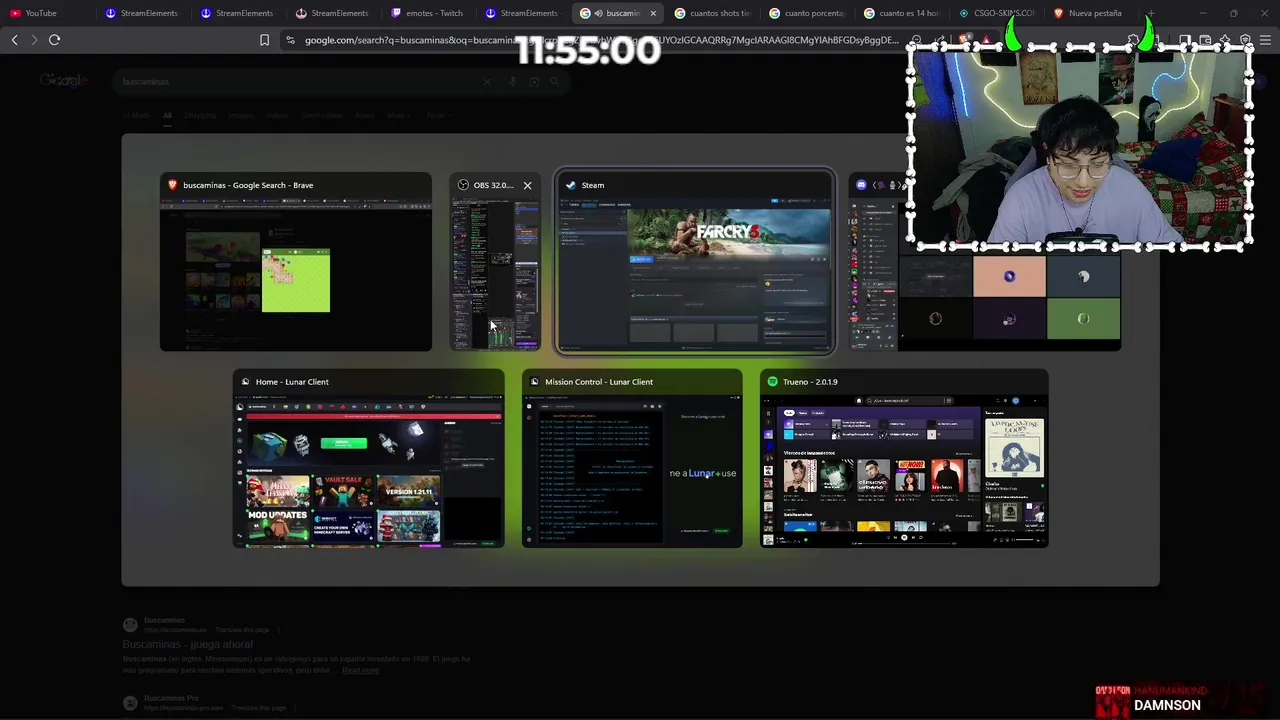Viewport: 1280px width, 720px height.
Task: Switch to the Steam window thumbnail
Action: [695, 261]
